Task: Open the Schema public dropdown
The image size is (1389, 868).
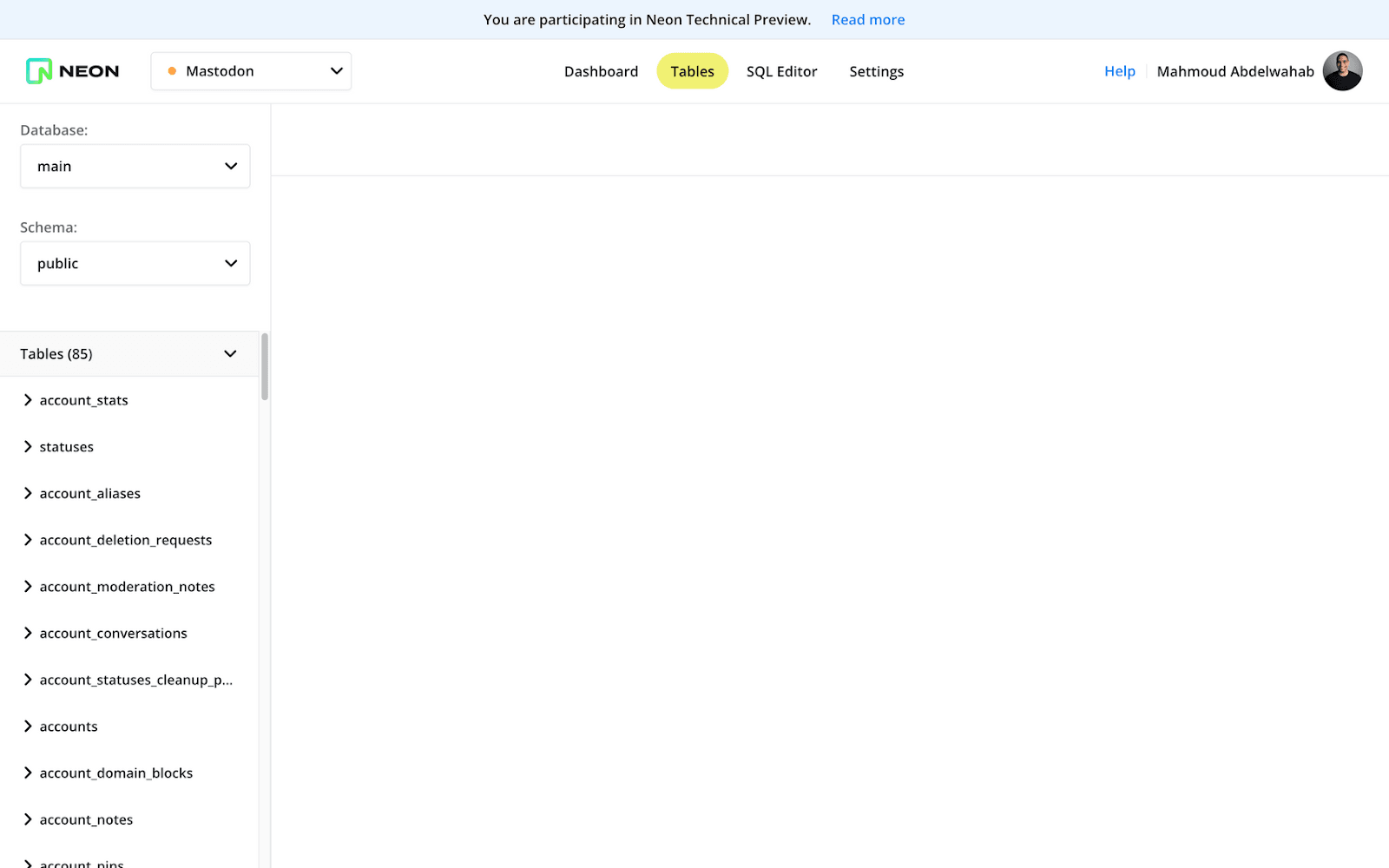Action: coord(135,264)
